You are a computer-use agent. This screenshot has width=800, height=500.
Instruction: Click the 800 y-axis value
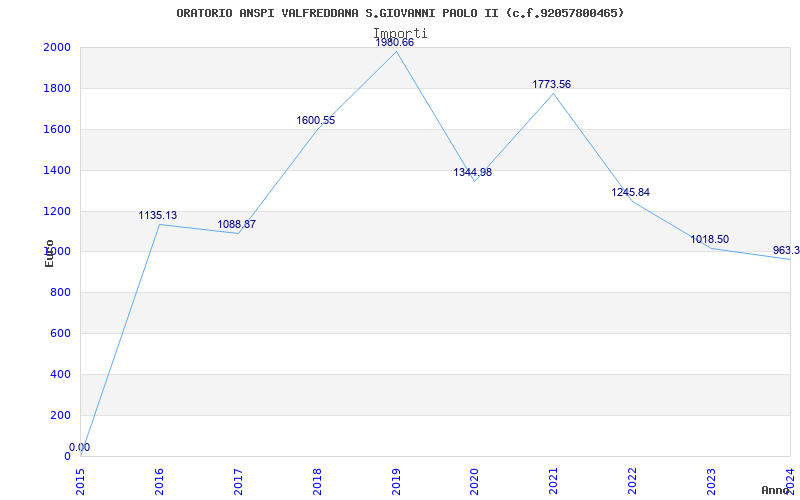pyautogui.click(x=61, y=292)
